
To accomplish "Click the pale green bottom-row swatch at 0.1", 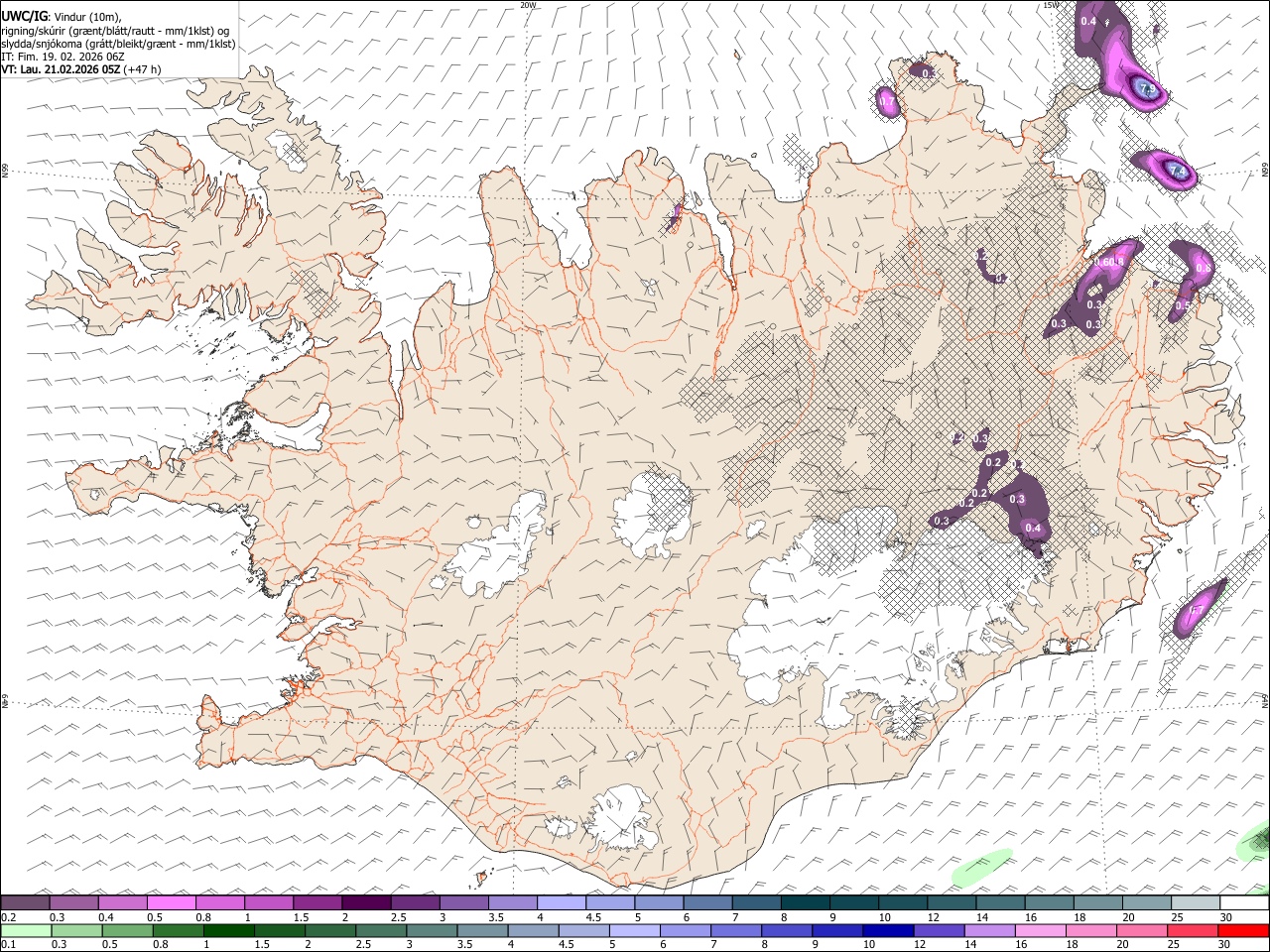I will point(26,931).
